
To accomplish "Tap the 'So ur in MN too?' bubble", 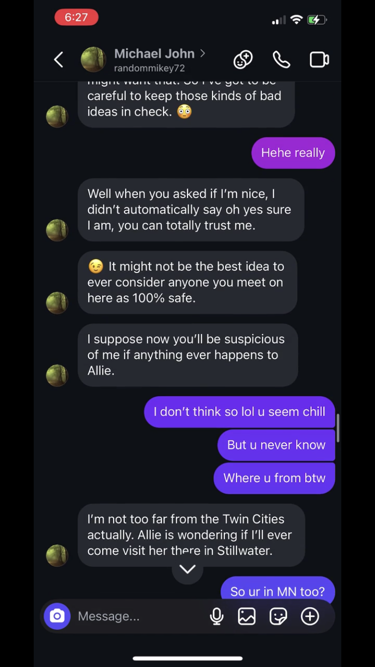I will pyautogui.click(x=278, y=590).
